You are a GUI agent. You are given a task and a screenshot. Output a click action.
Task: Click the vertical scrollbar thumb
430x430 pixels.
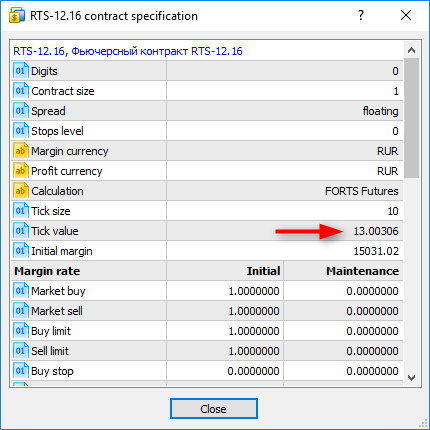(412, 118)
